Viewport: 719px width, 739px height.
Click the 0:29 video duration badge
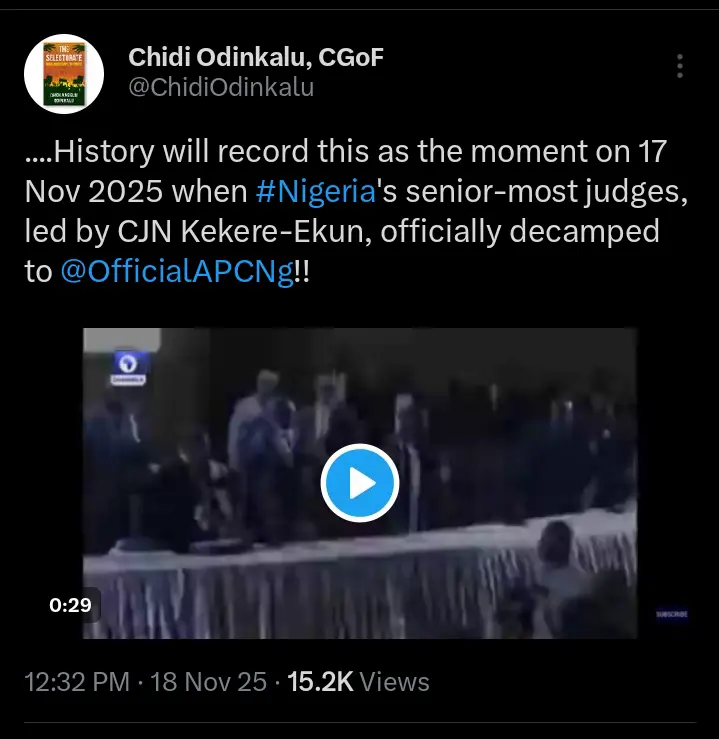(x=70, y=605)
